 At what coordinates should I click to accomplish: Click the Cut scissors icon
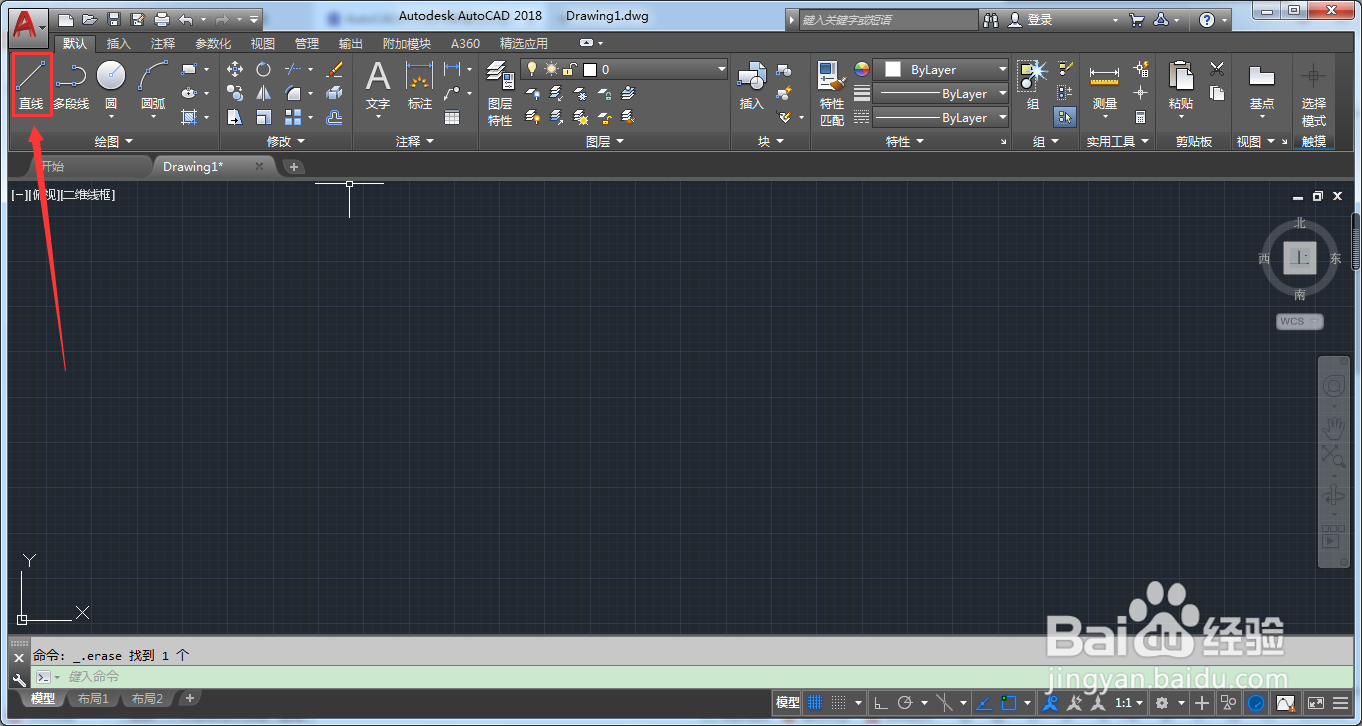tap(1217, 69)
